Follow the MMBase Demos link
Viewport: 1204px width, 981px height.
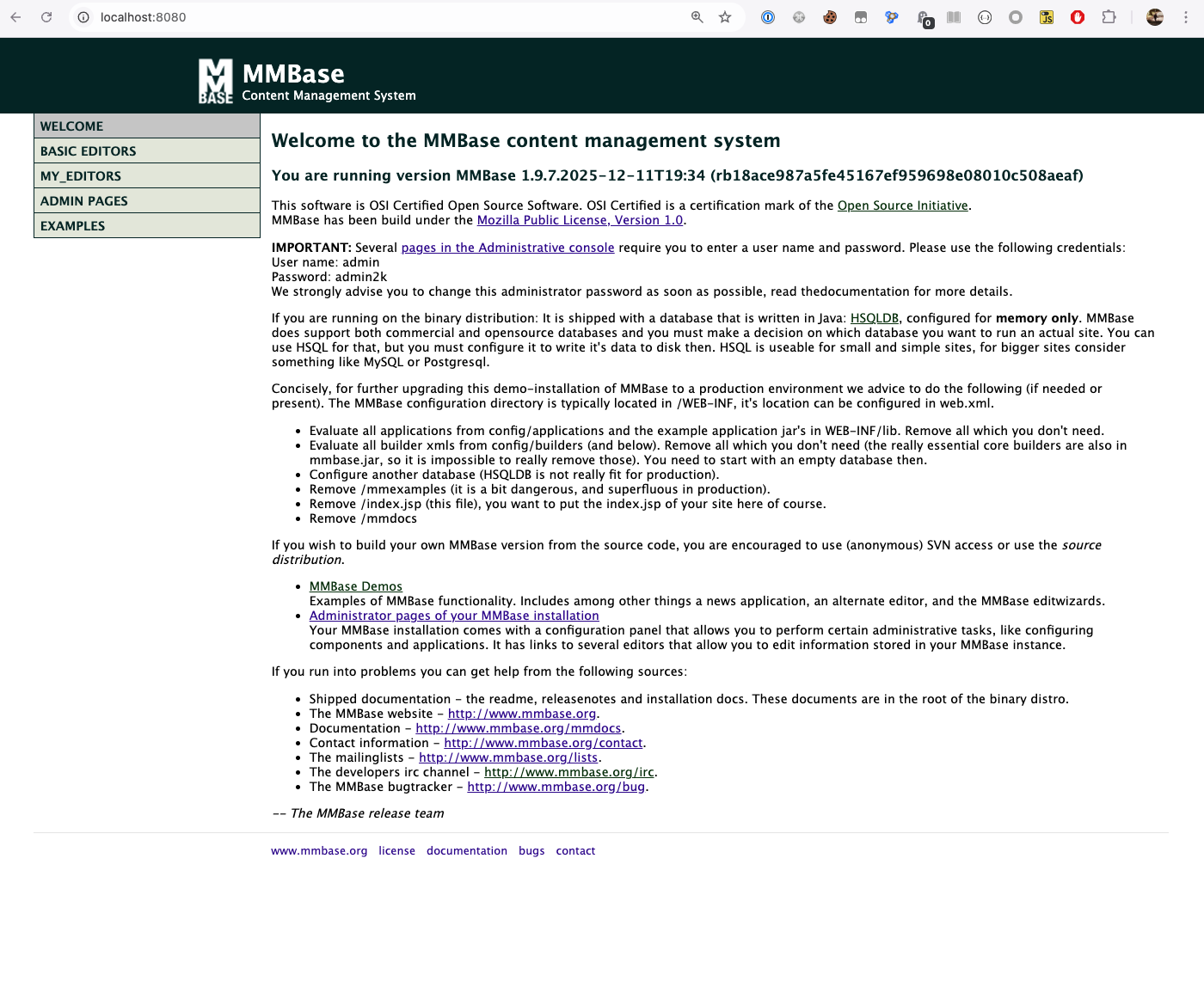(x=355, y=586)
